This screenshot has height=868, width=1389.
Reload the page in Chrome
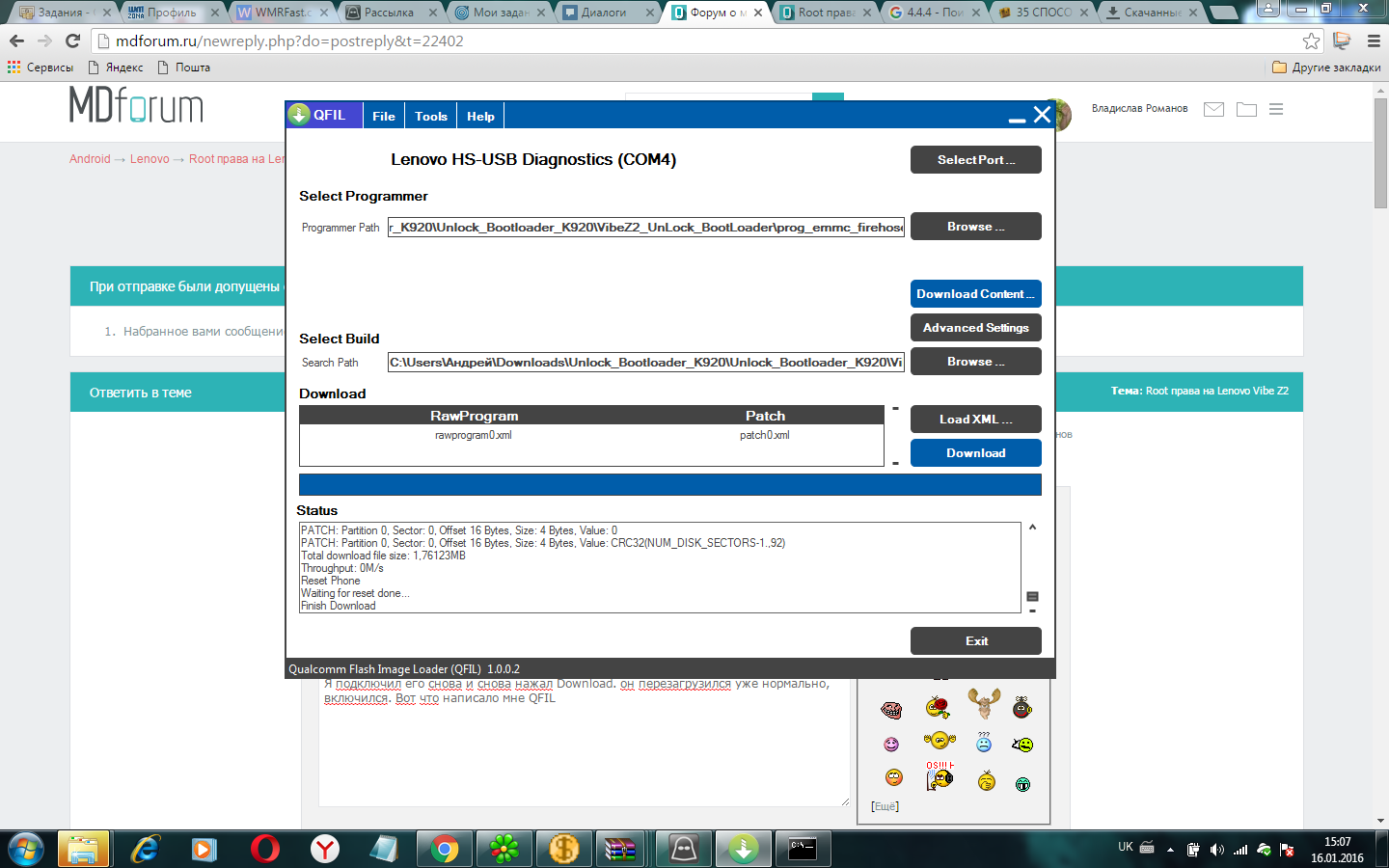72,41
